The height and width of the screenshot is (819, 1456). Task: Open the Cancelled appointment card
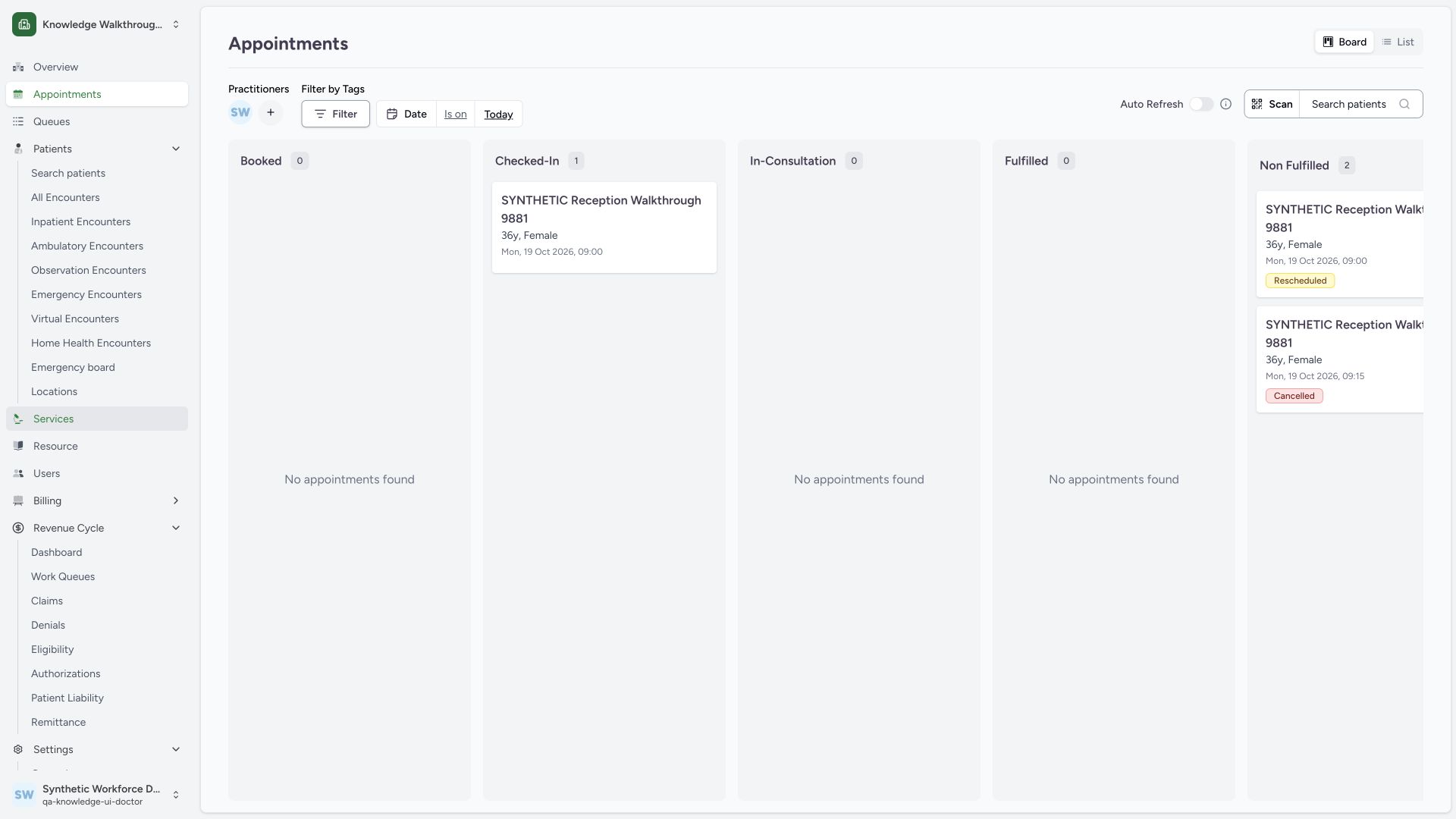pyautogui.click(x=1340, y=359)
